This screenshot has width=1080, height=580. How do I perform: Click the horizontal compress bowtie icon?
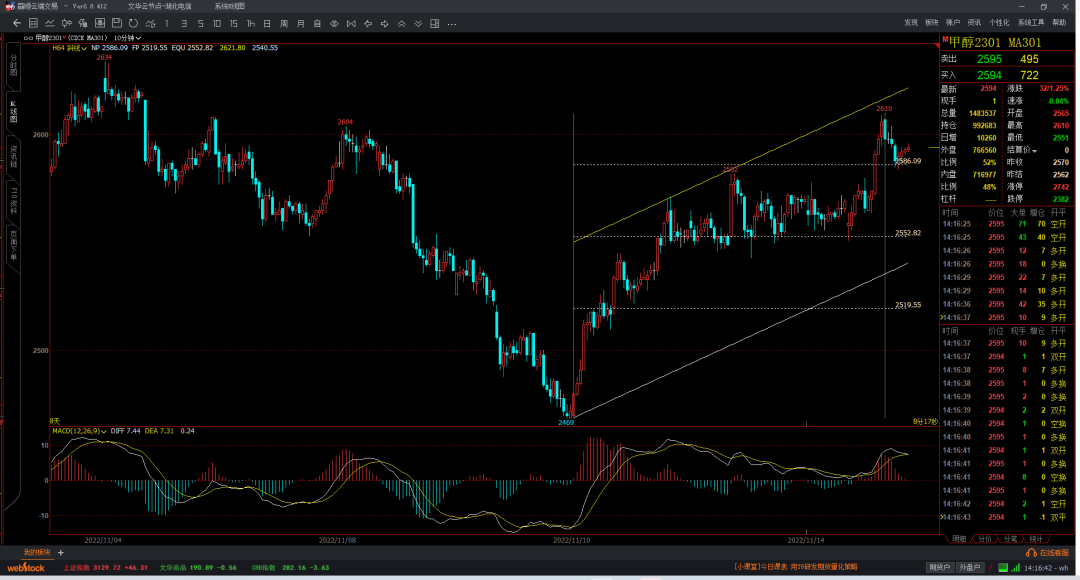[x=351, y=23]
